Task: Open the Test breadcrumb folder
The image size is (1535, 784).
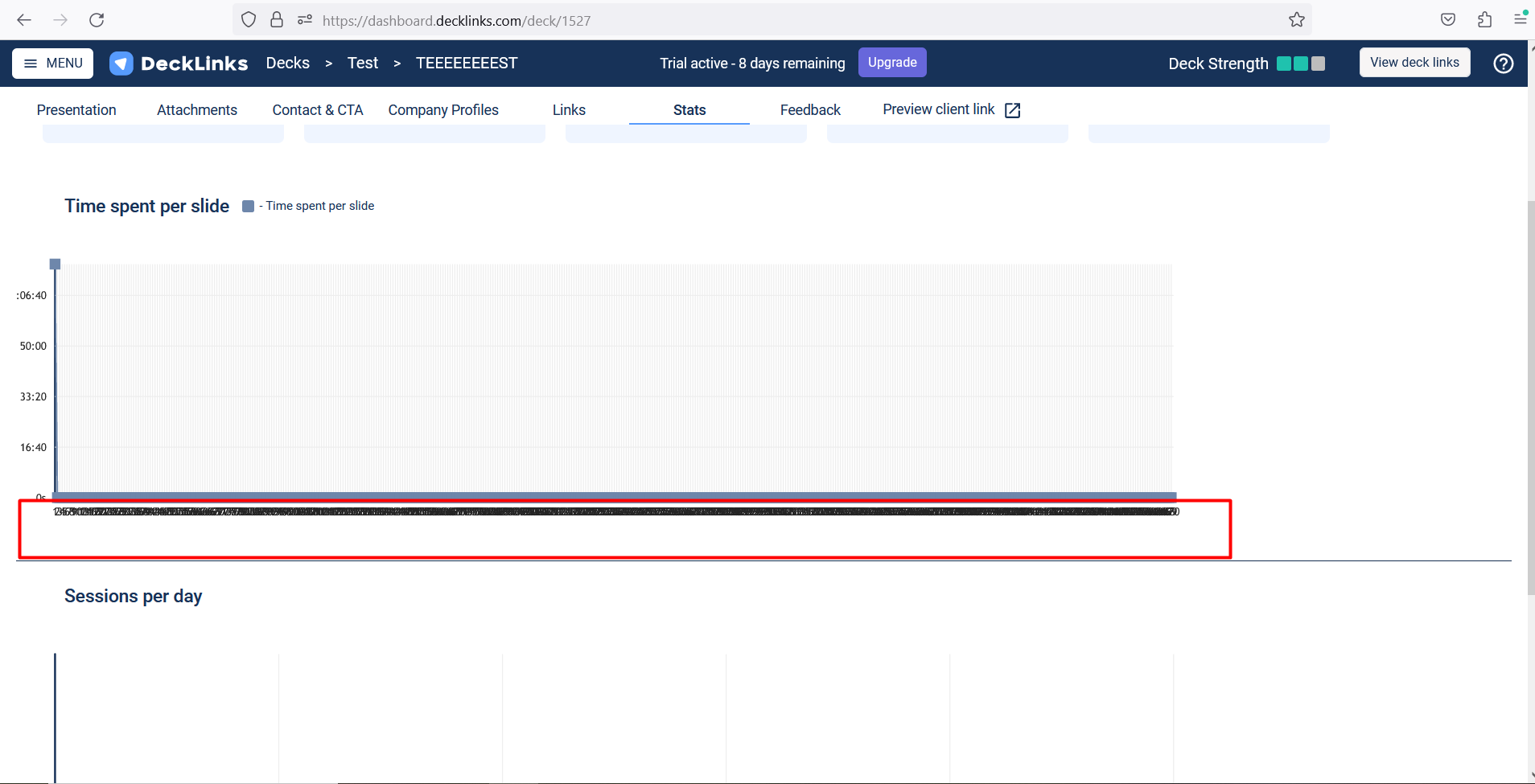Action: tap(363, 64)
